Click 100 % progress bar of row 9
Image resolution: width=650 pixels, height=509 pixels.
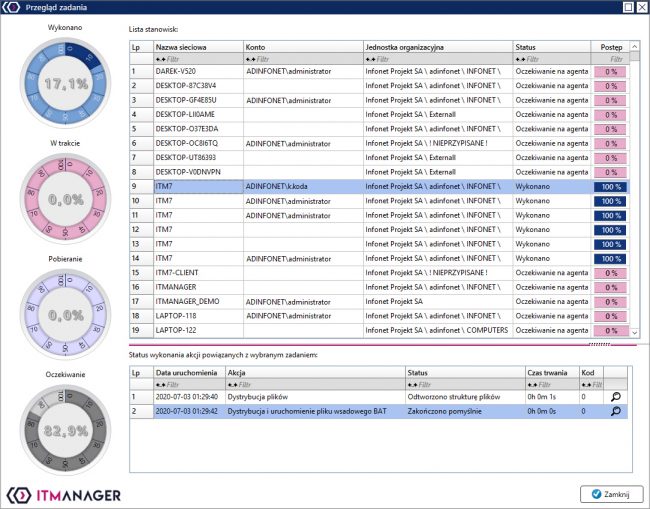coord(609,187)
